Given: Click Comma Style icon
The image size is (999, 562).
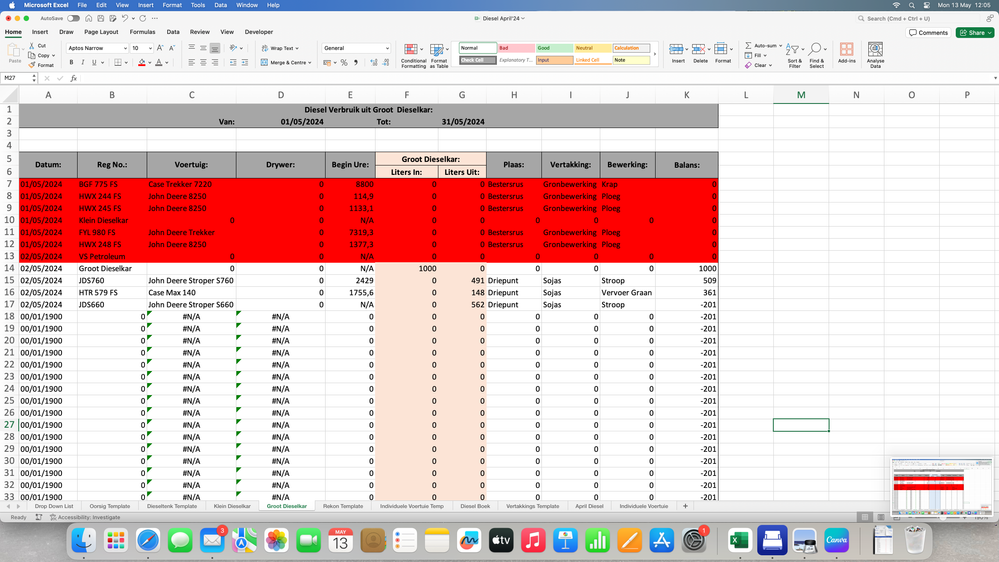Looking at the screenshot, I should tap(356, 62).
